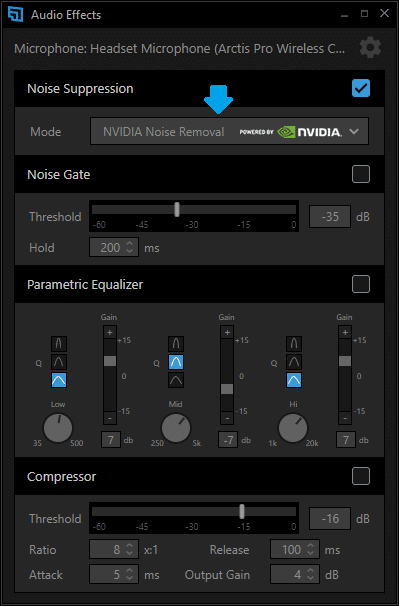399x606 pixels.
Task: Select the wide Q curve for Mid band
Action: pos(176,380)
